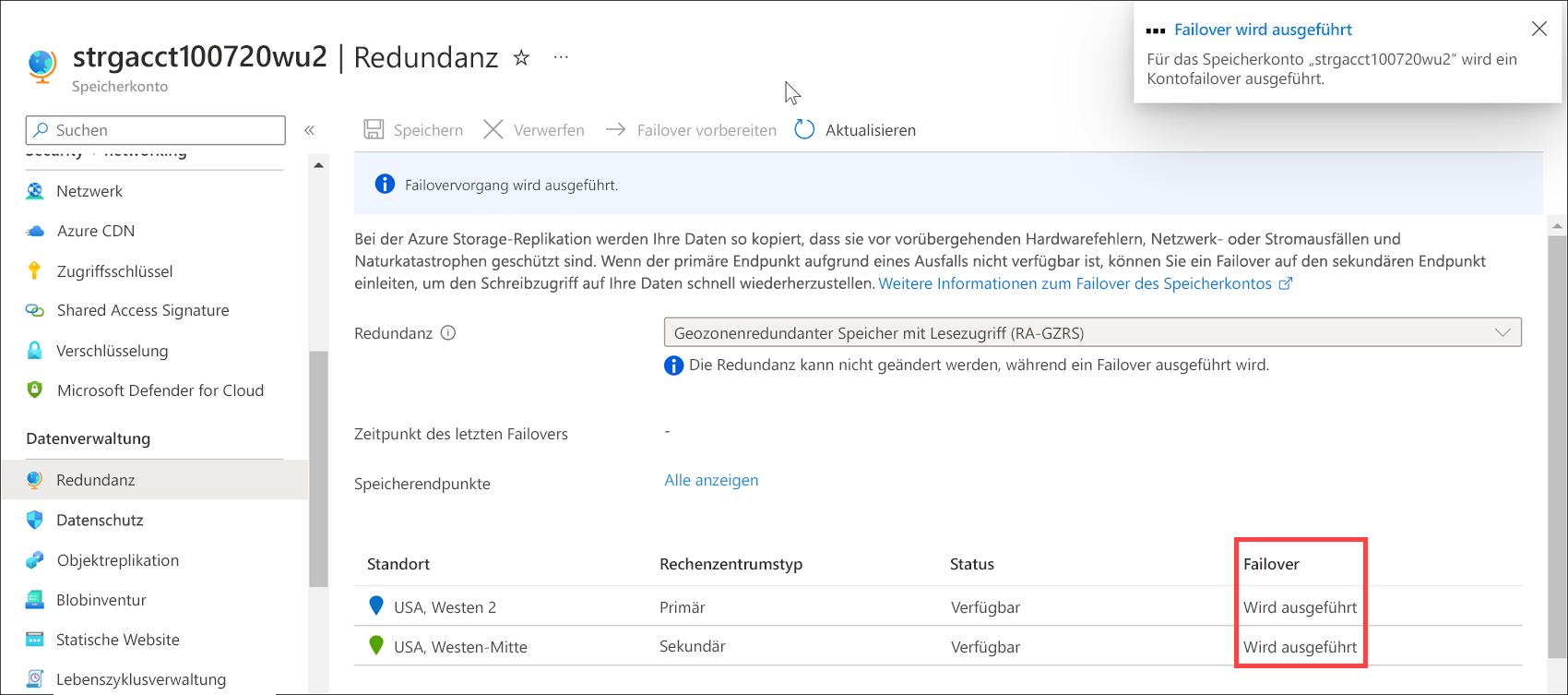Favorite this page with the star icon
Viewport: 1568px width, 695px height.
pos(521,58)
